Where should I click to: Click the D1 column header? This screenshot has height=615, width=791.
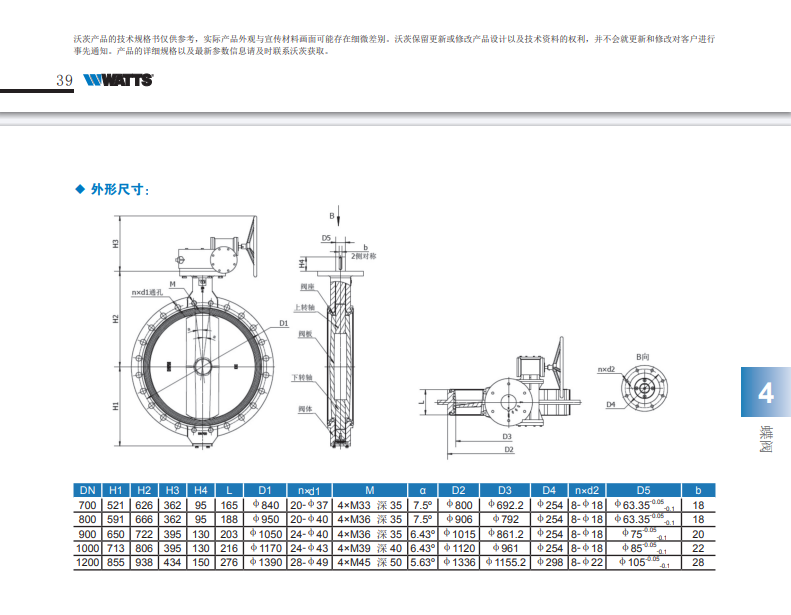[265, 490]
